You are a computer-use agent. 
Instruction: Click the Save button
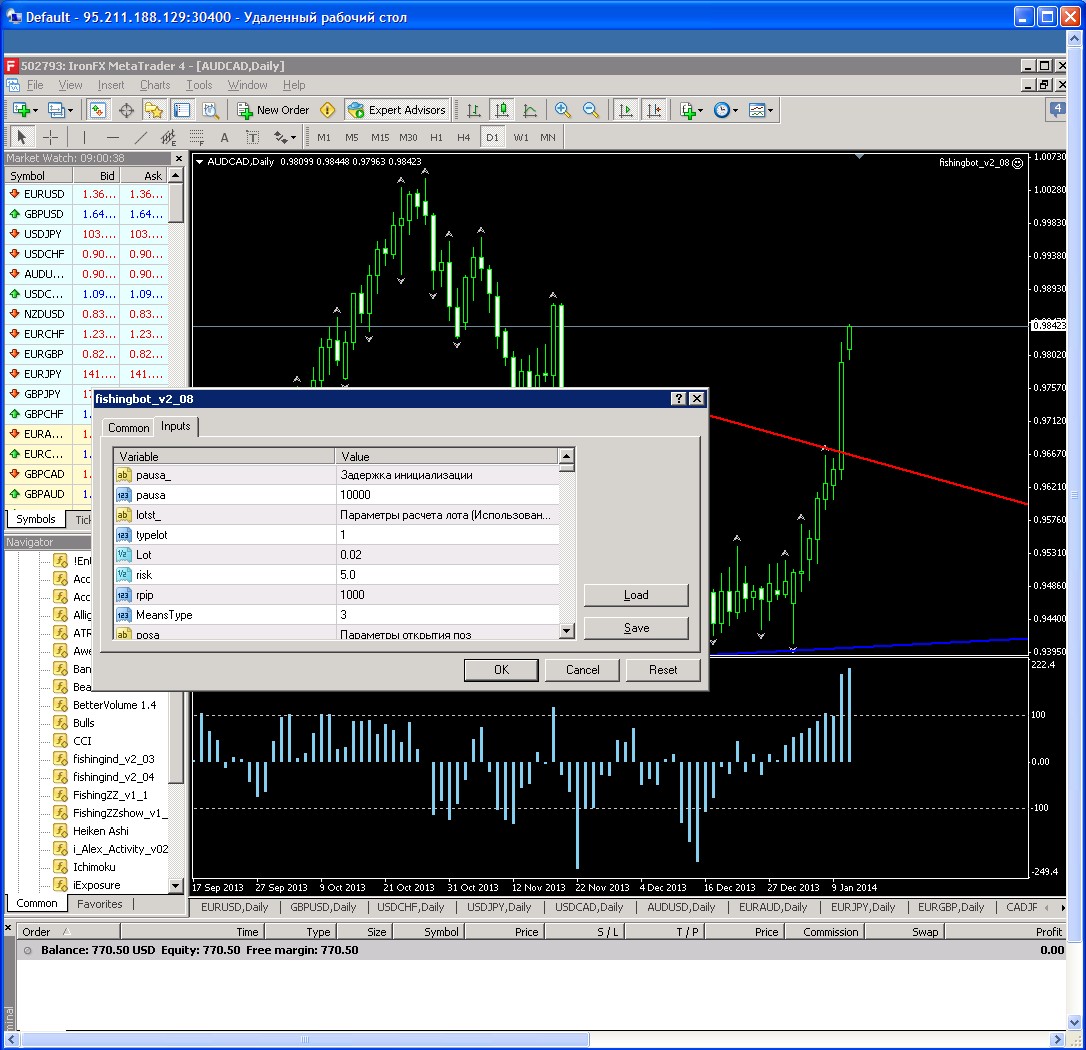[x=636, y=628]
